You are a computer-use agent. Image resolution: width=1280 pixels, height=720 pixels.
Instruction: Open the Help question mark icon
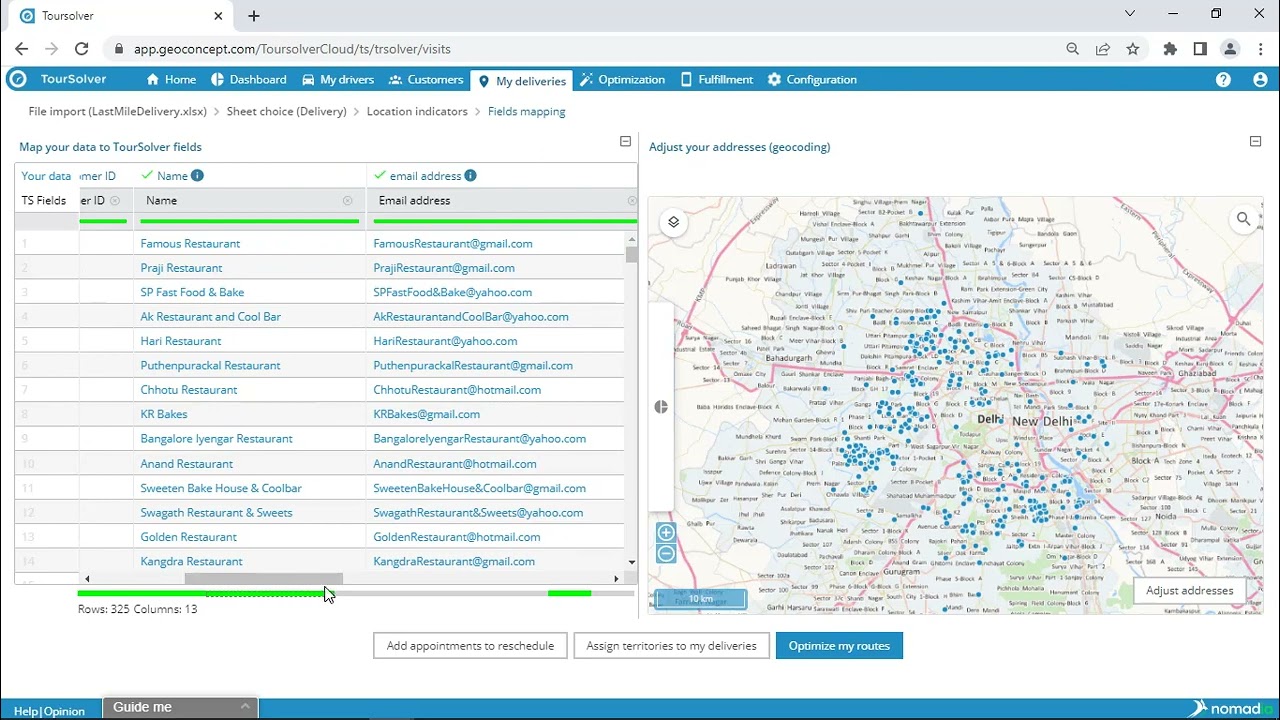1223,80
